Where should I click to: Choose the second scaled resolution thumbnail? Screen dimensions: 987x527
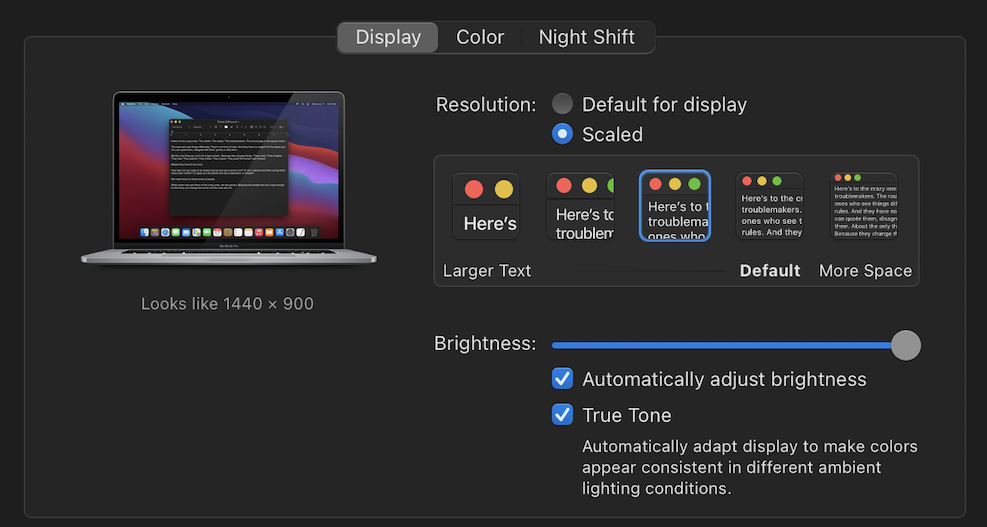tap(580, 206)
